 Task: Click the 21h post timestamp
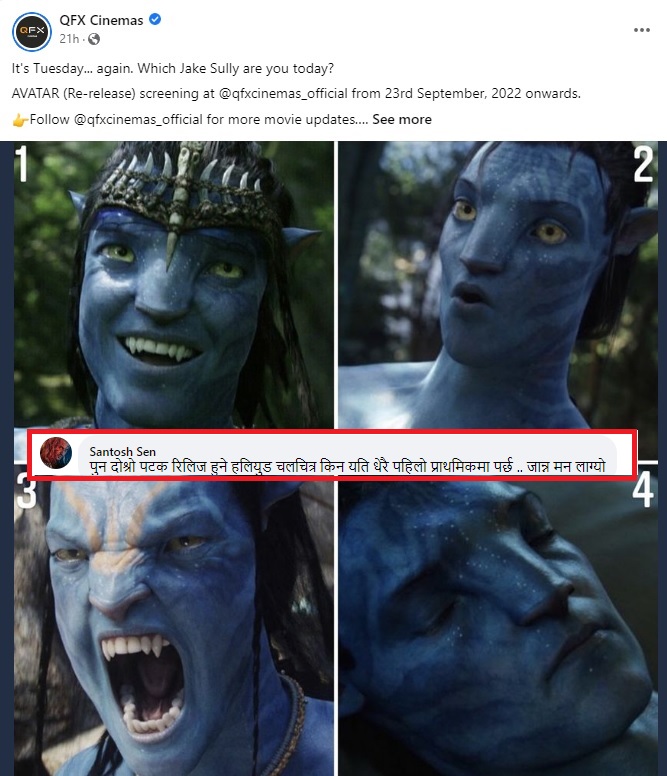tap(69, 39)
